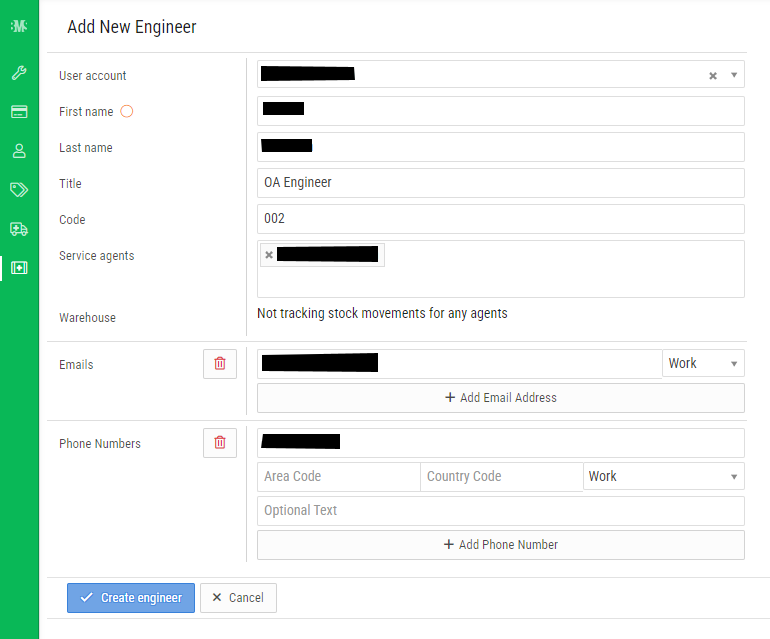Viewport: 770px width, 639px height.
Task: Expand the User account dropdown
Action: click(734, 75)
